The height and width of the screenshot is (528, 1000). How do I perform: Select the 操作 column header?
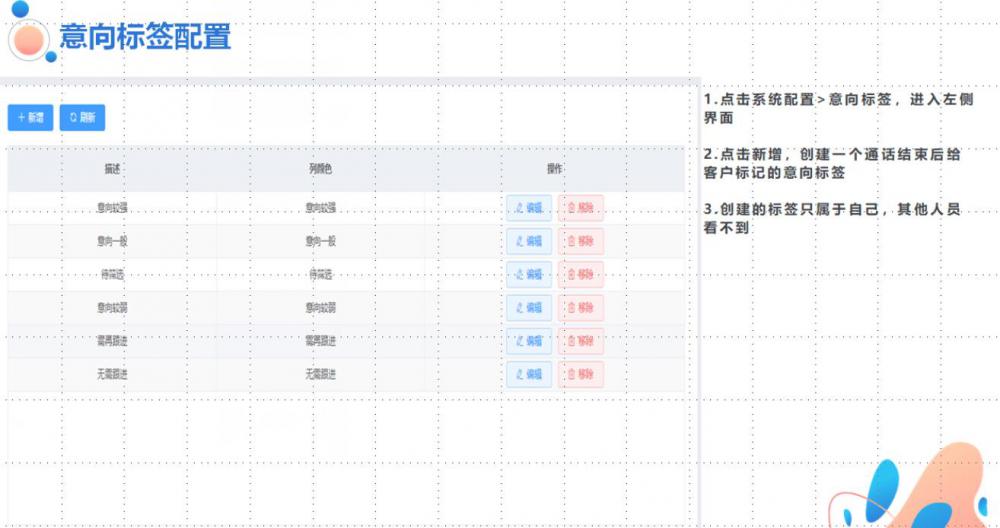[555, 169]
